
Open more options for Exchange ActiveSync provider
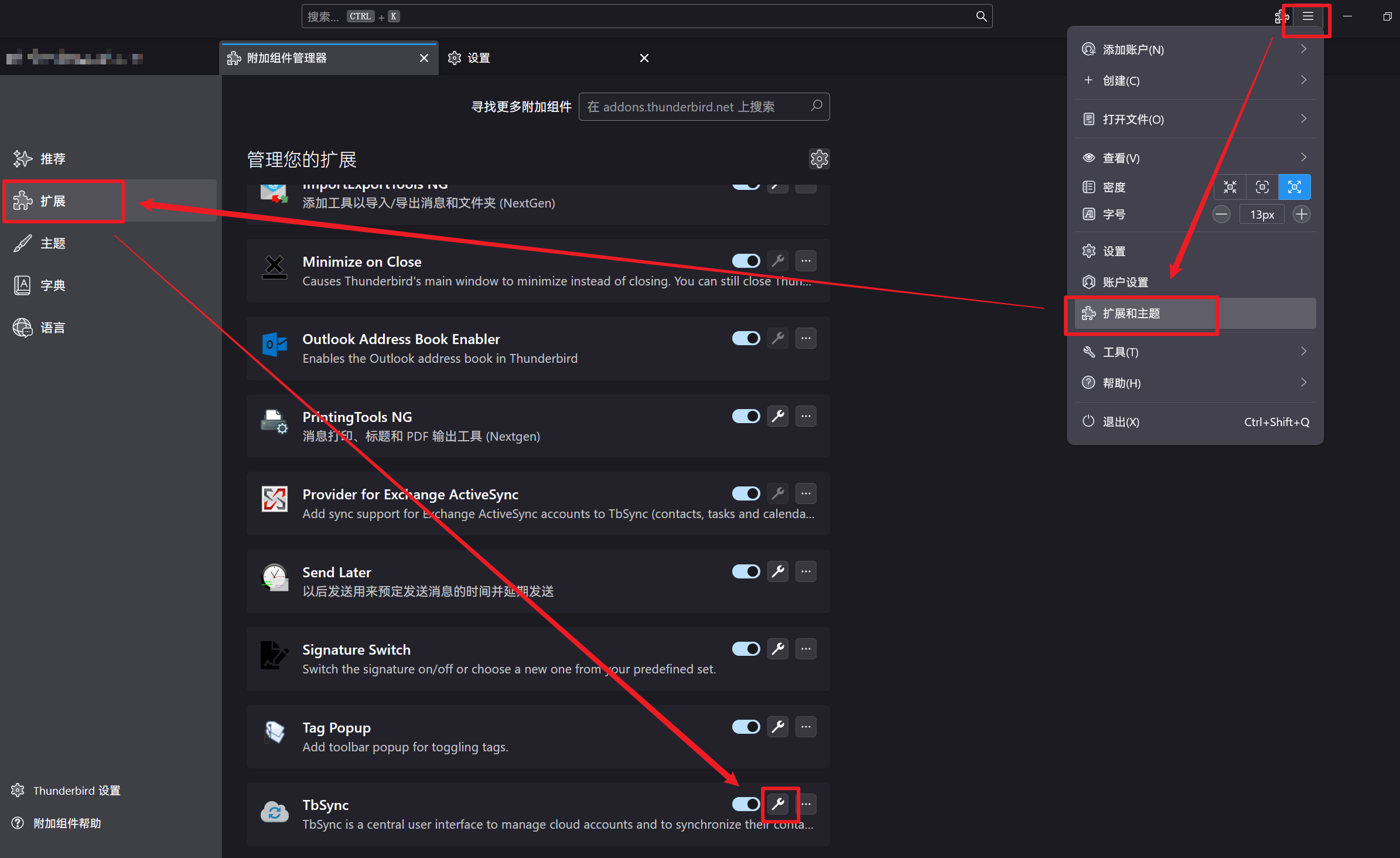pyautogui.click(x=807, y=493)
